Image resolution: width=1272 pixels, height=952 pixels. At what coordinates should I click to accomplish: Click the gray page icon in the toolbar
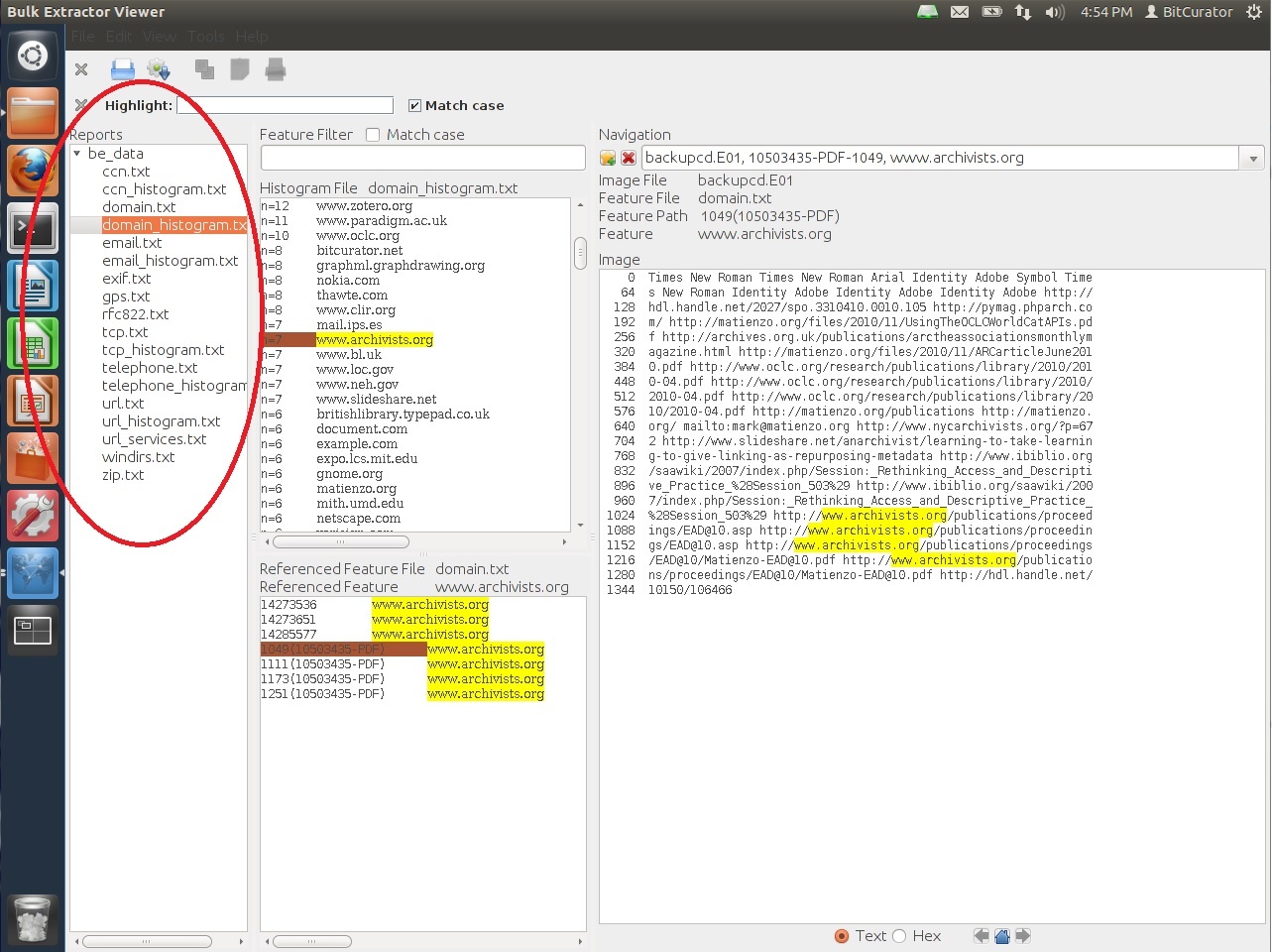pyautogui.click(x=239, y=69)
